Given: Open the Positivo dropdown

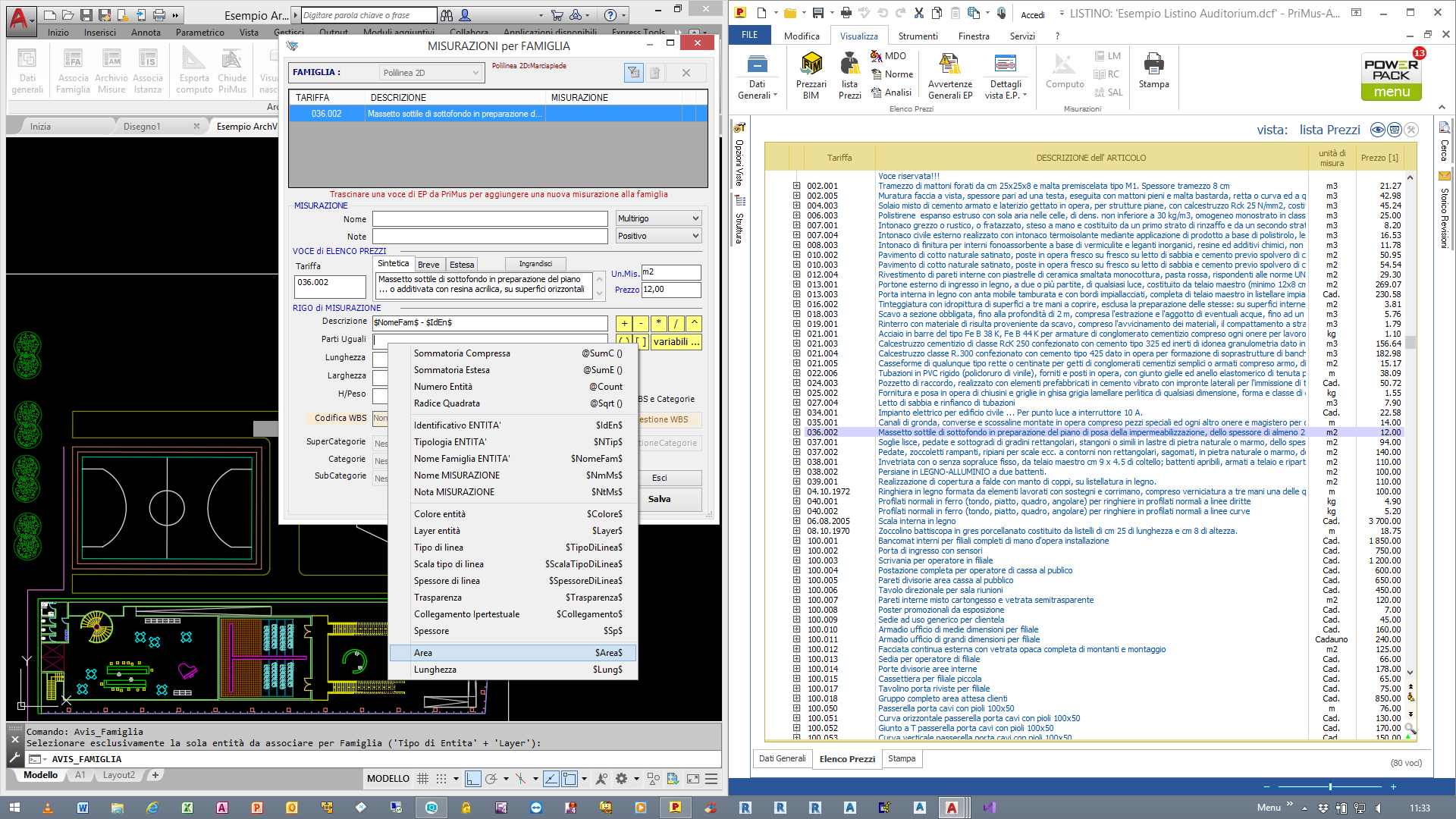Looking at the screenshot, I should 658,236.
